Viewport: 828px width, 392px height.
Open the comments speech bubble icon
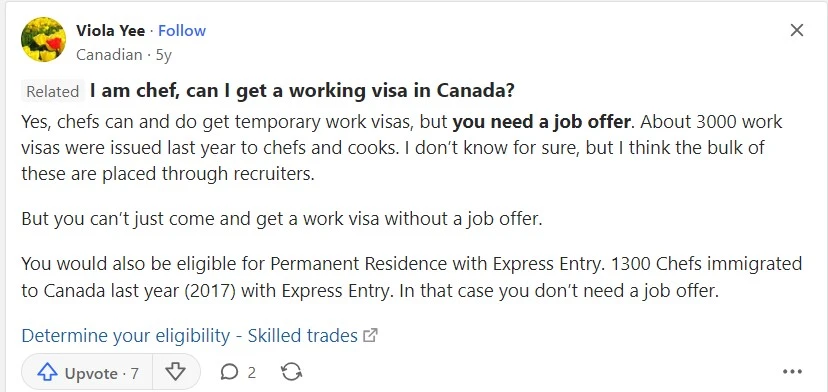(x=229, y=372)
